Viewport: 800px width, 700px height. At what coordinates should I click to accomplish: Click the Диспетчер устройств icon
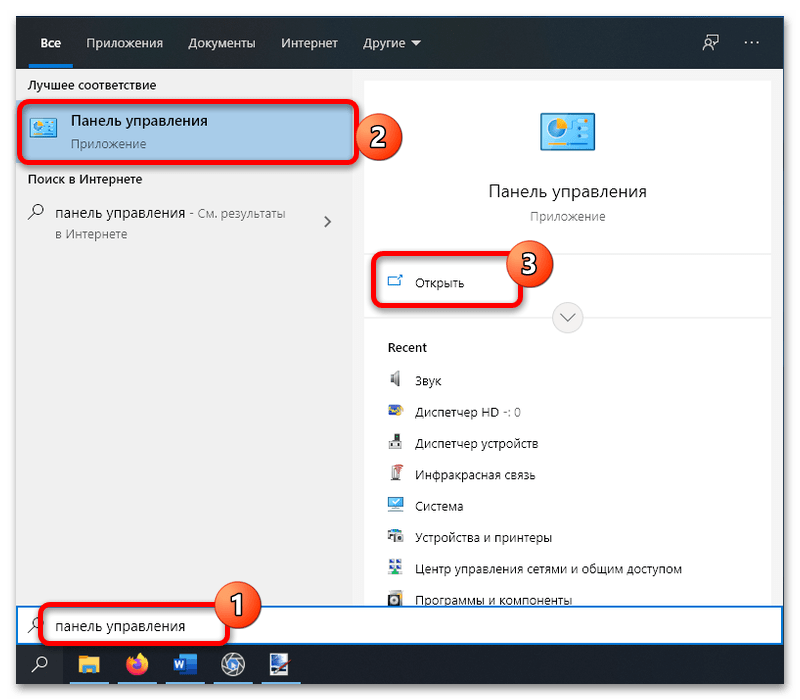[395, 441]
